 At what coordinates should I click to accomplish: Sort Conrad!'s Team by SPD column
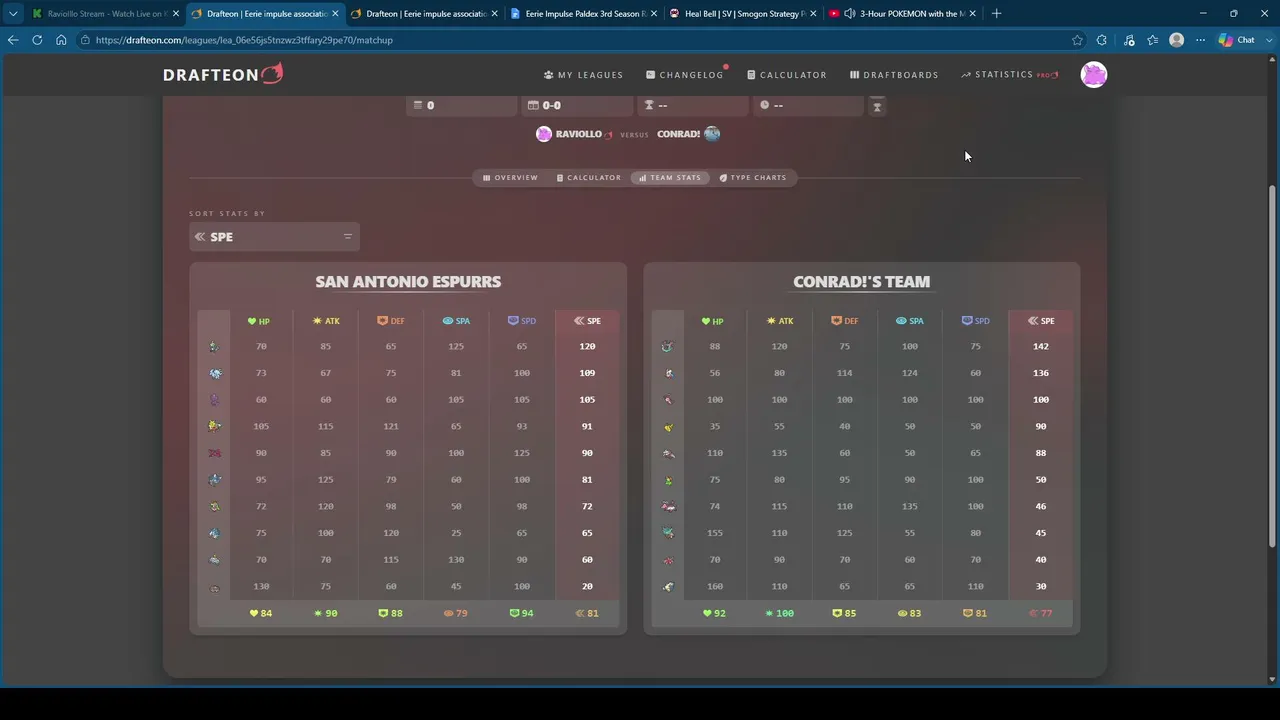click(x=976, y=321)
